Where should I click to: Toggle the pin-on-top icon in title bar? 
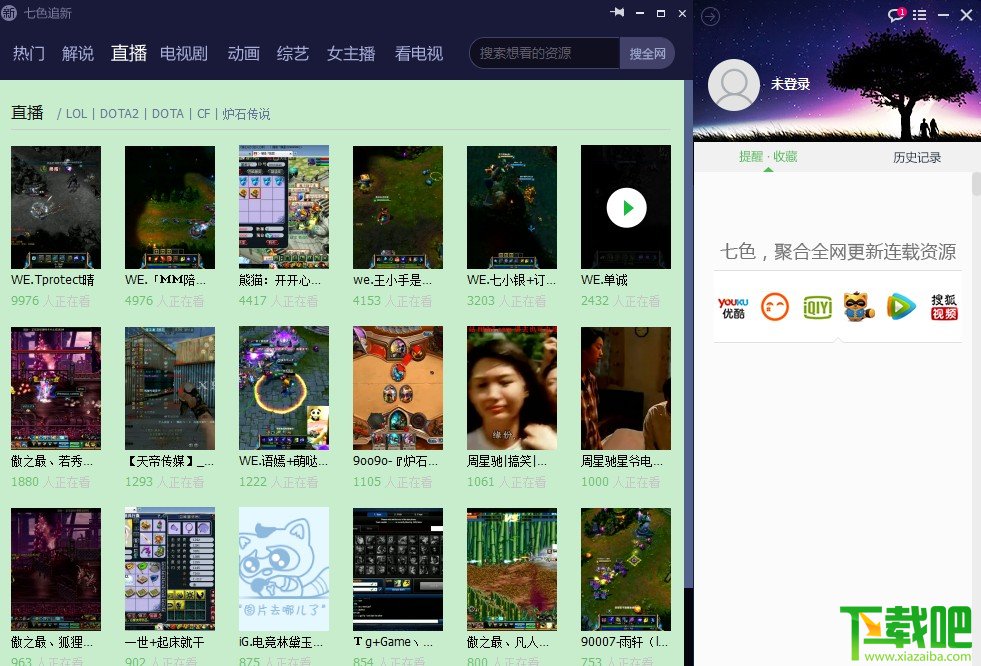[x=617, y=14]
